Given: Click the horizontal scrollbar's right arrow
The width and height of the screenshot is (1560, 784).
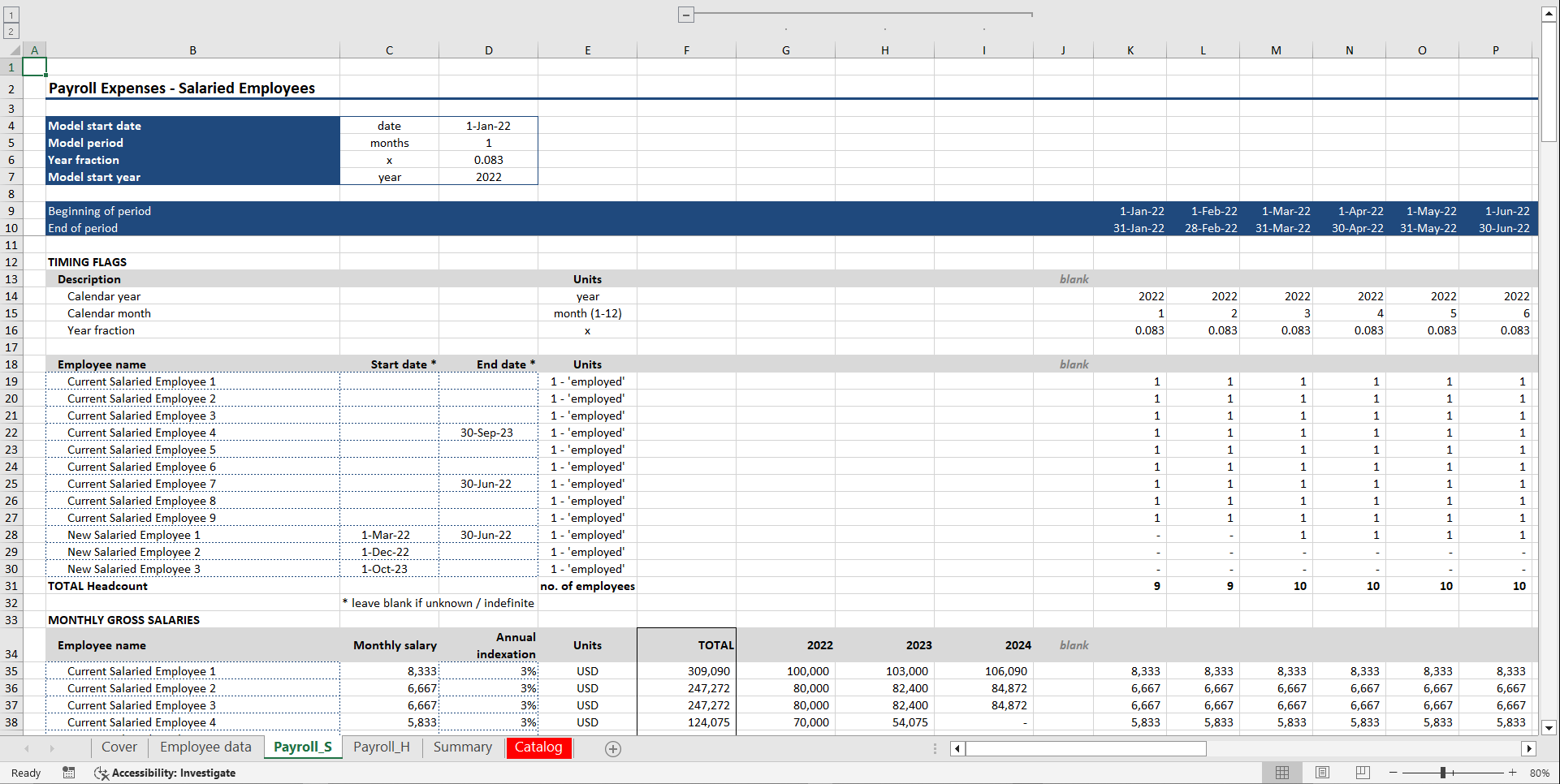Looking at the screenshot, I should tap(1530, 748).
